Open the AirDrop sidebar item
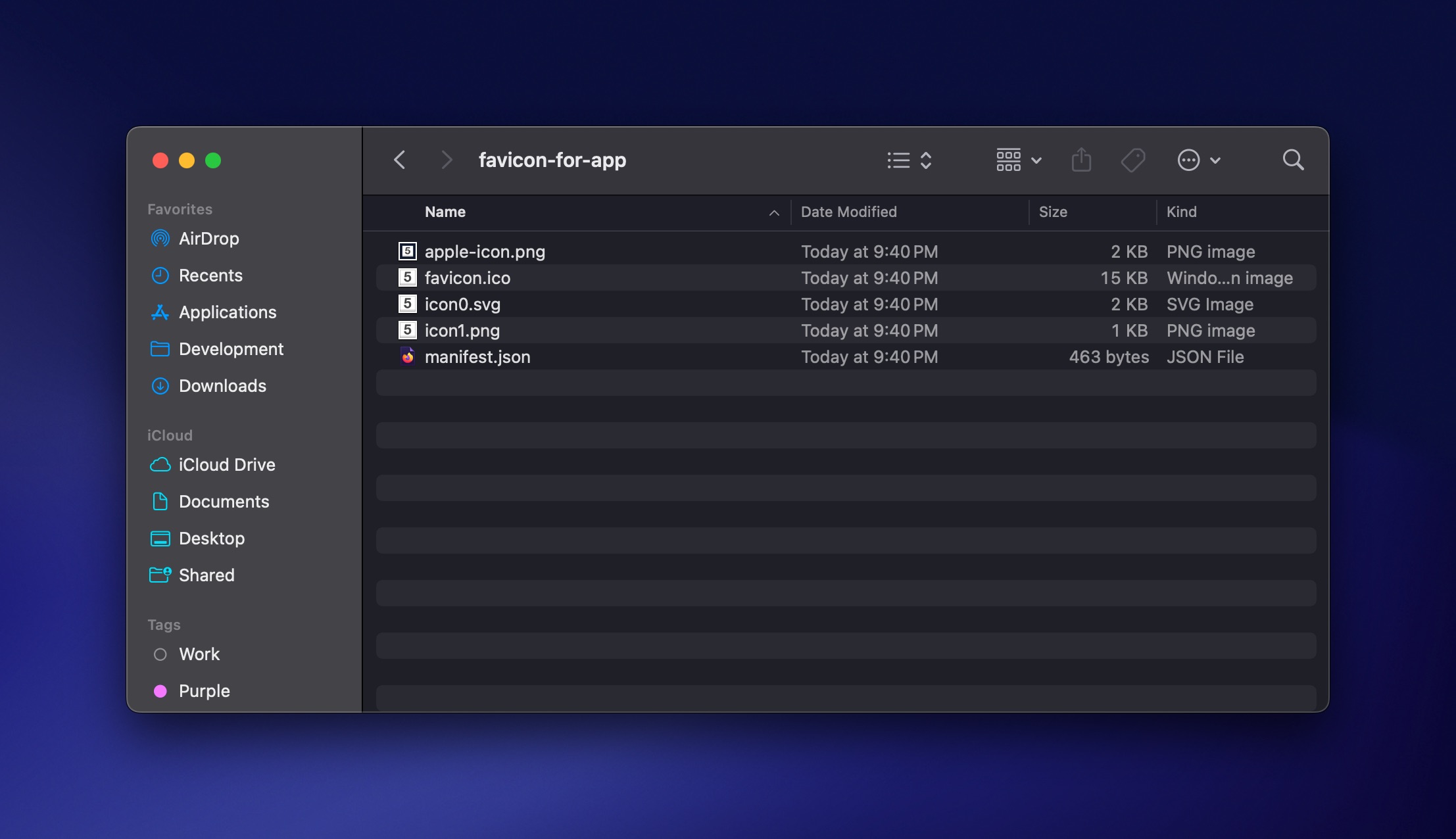The width and height of the screenshot is (1456, 839). click(208, 238)
